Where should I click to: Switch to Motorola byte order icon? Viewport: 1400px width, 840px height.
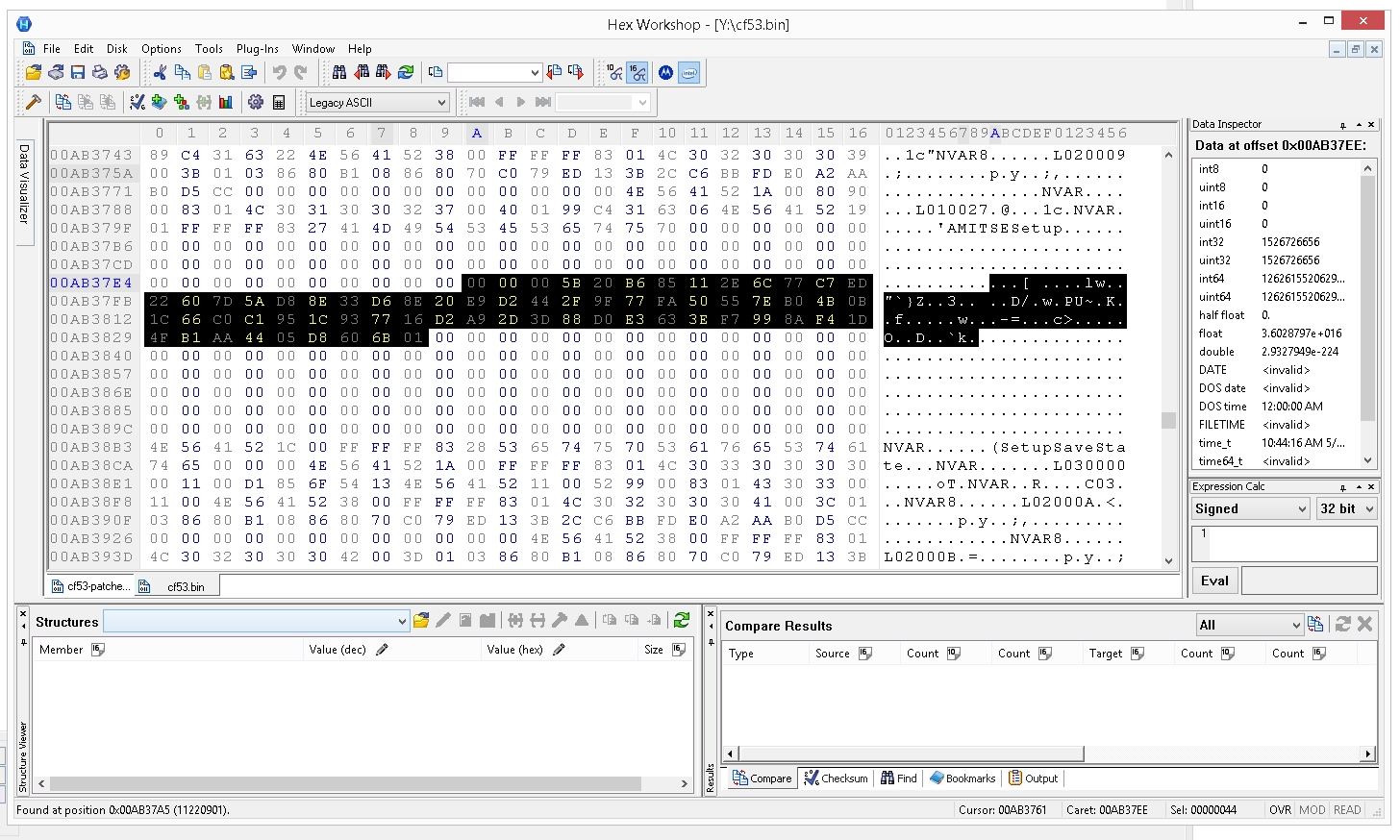665,72
